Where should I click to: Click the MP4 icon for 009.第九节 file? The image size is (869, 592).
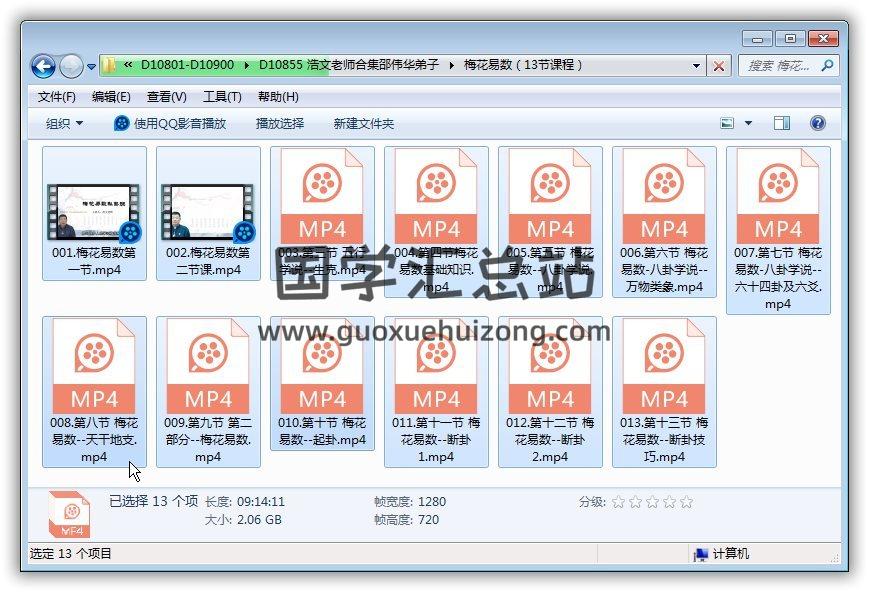[208, 365]
